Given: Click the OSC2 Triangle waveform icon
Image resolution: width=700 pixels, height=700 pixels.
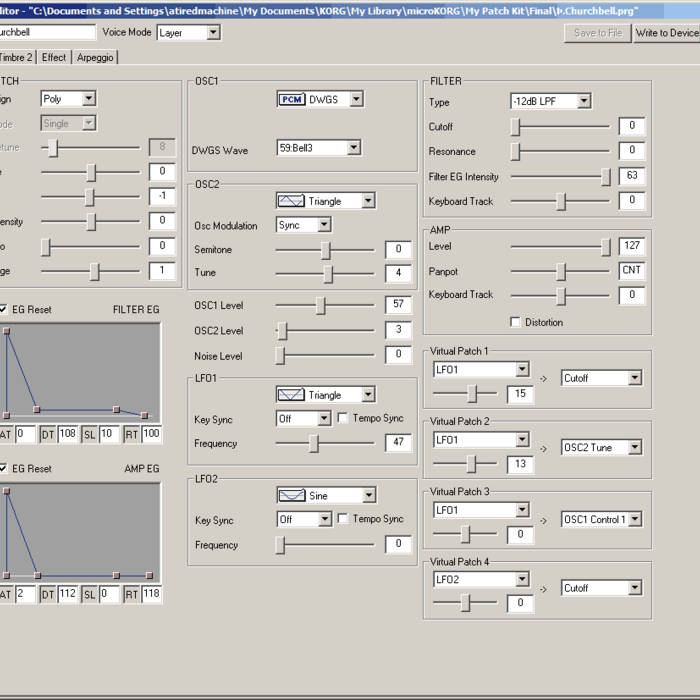Looking at the screenshot, I should pyautogui.click(x=291, y=201).
